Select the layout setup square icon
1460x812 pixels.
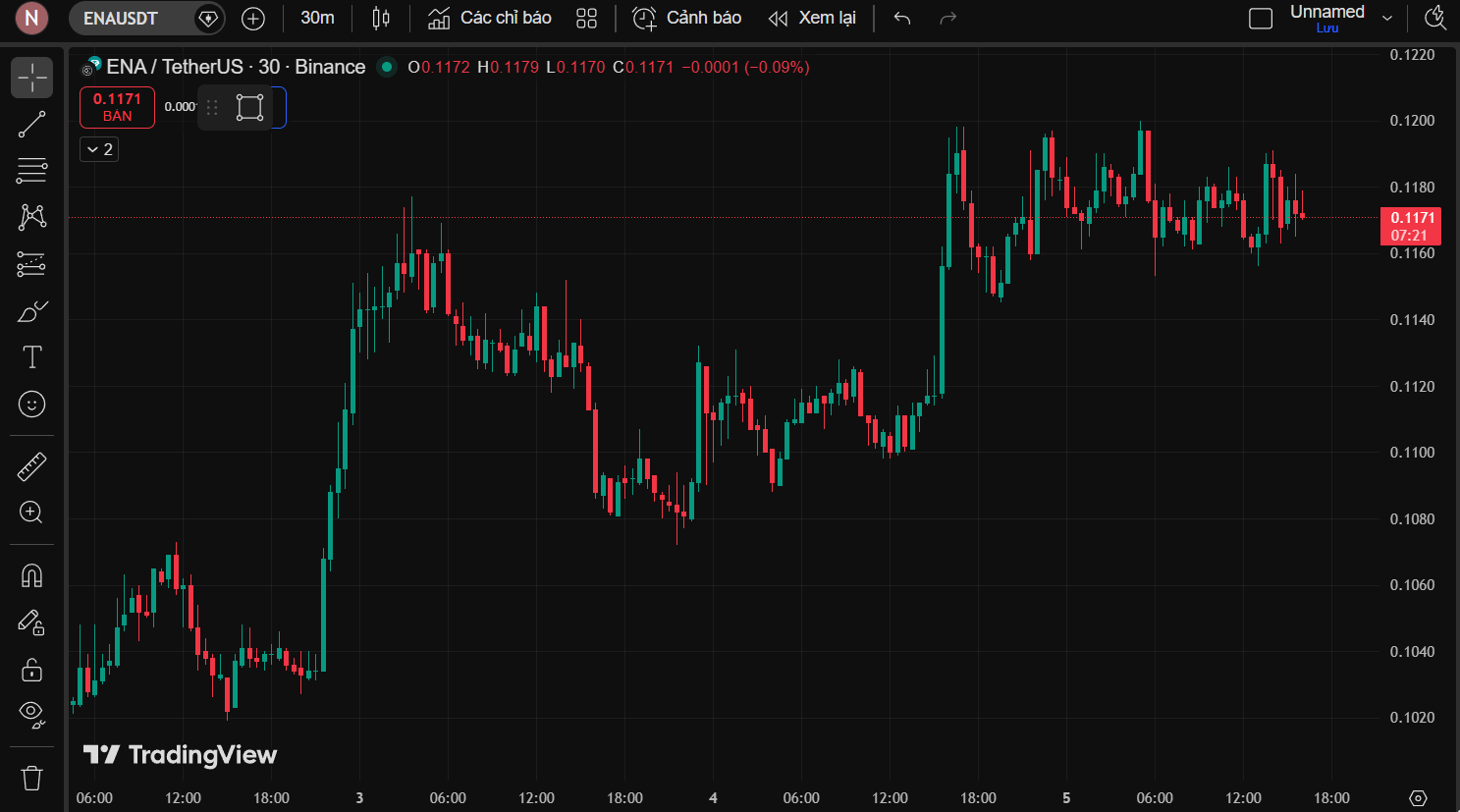coord(1261,19)
